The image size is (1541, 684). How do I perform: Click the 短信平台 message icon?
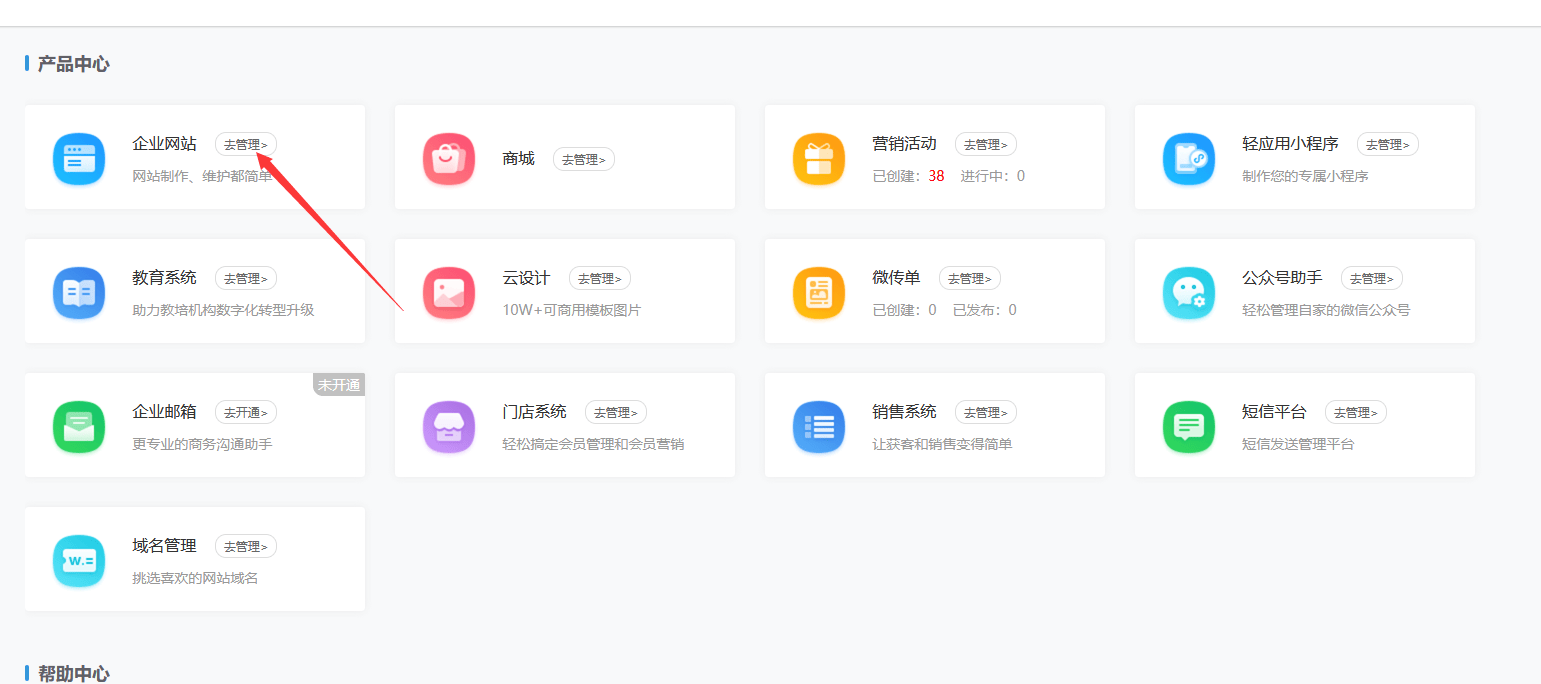click(1189, 426)
